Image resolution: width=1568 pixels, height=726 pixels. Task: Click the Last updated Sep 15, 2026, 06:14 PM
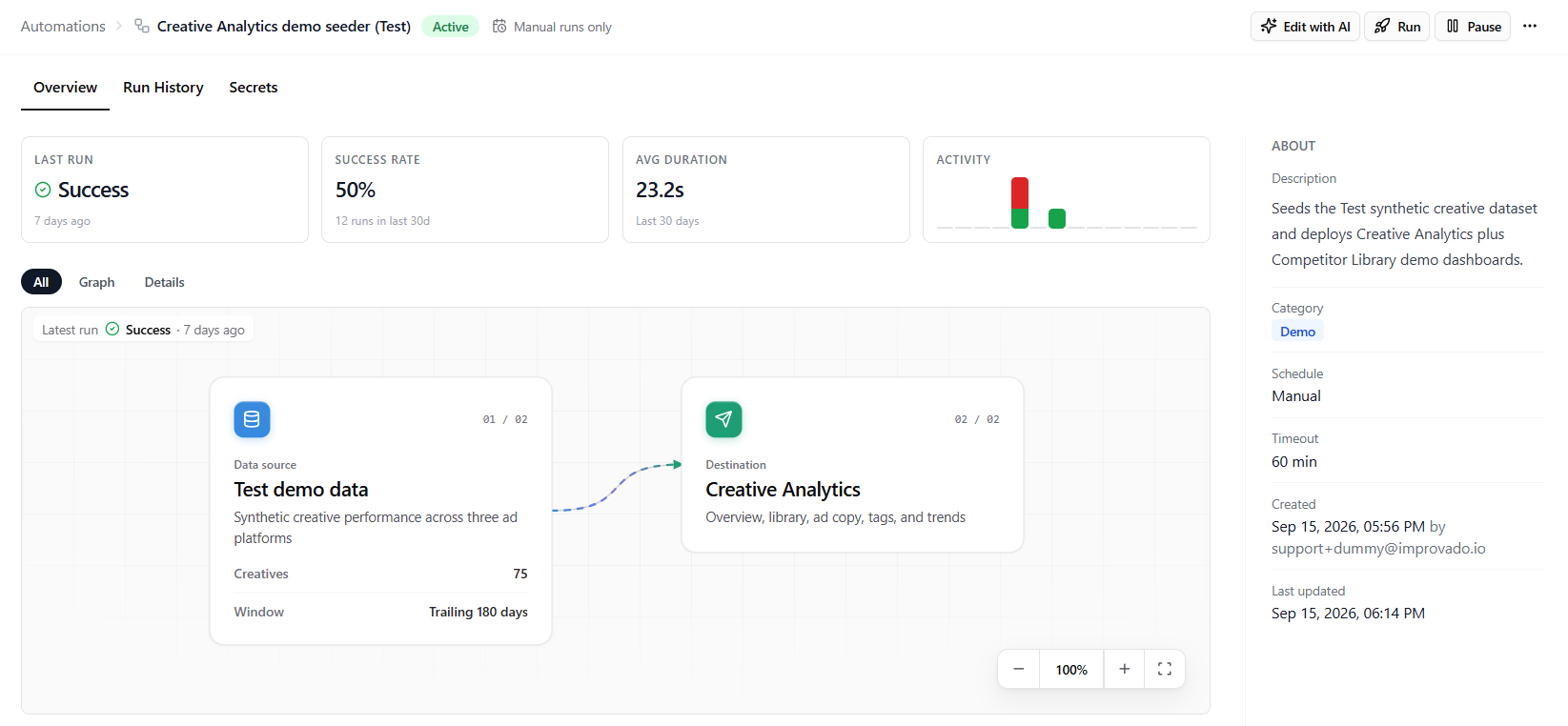click(1348, 614)
